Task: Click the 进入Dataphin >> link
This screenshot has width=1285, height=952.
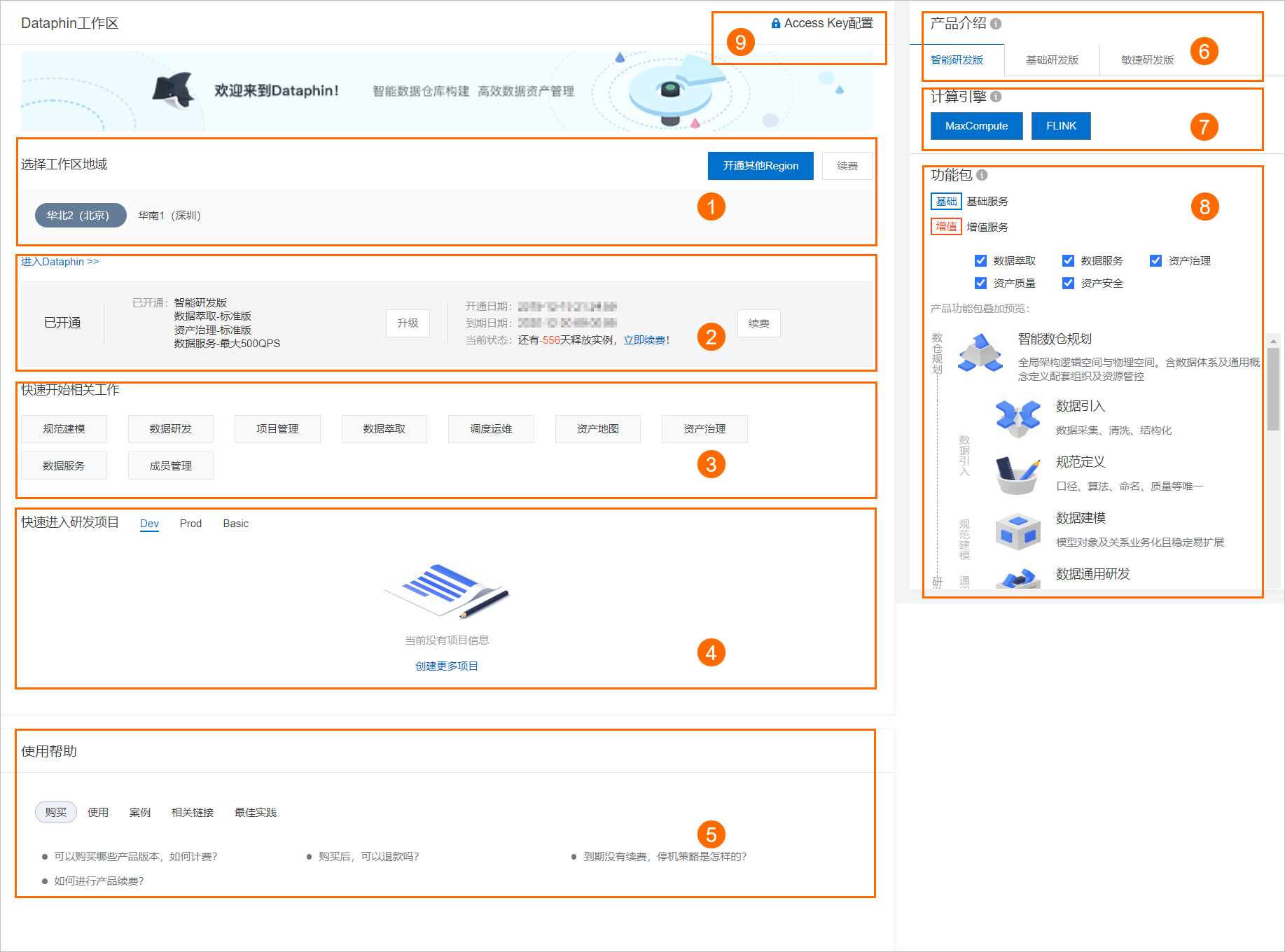Action: pos(60,262)
